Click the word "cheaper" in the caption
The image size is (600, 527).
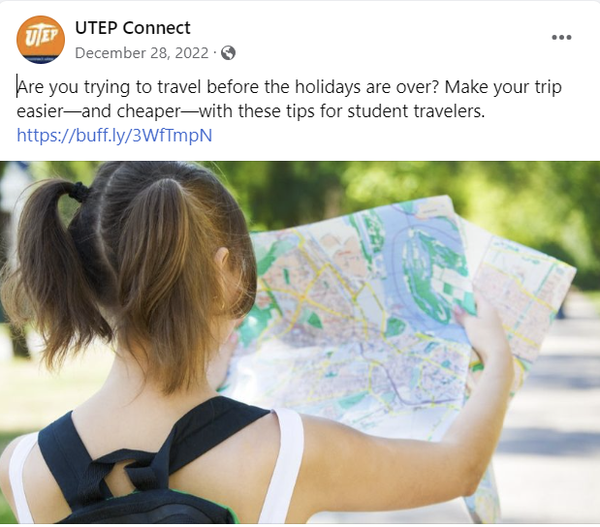click(x=148, y=111)
